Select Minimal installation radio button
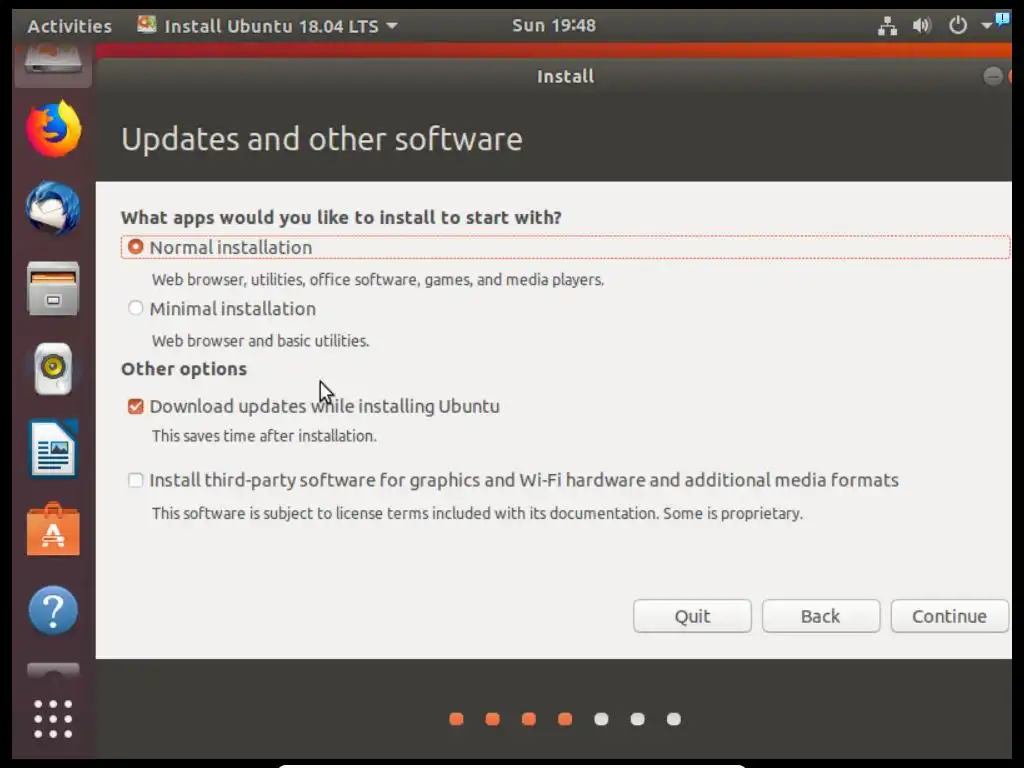 [x=135, y=308]
